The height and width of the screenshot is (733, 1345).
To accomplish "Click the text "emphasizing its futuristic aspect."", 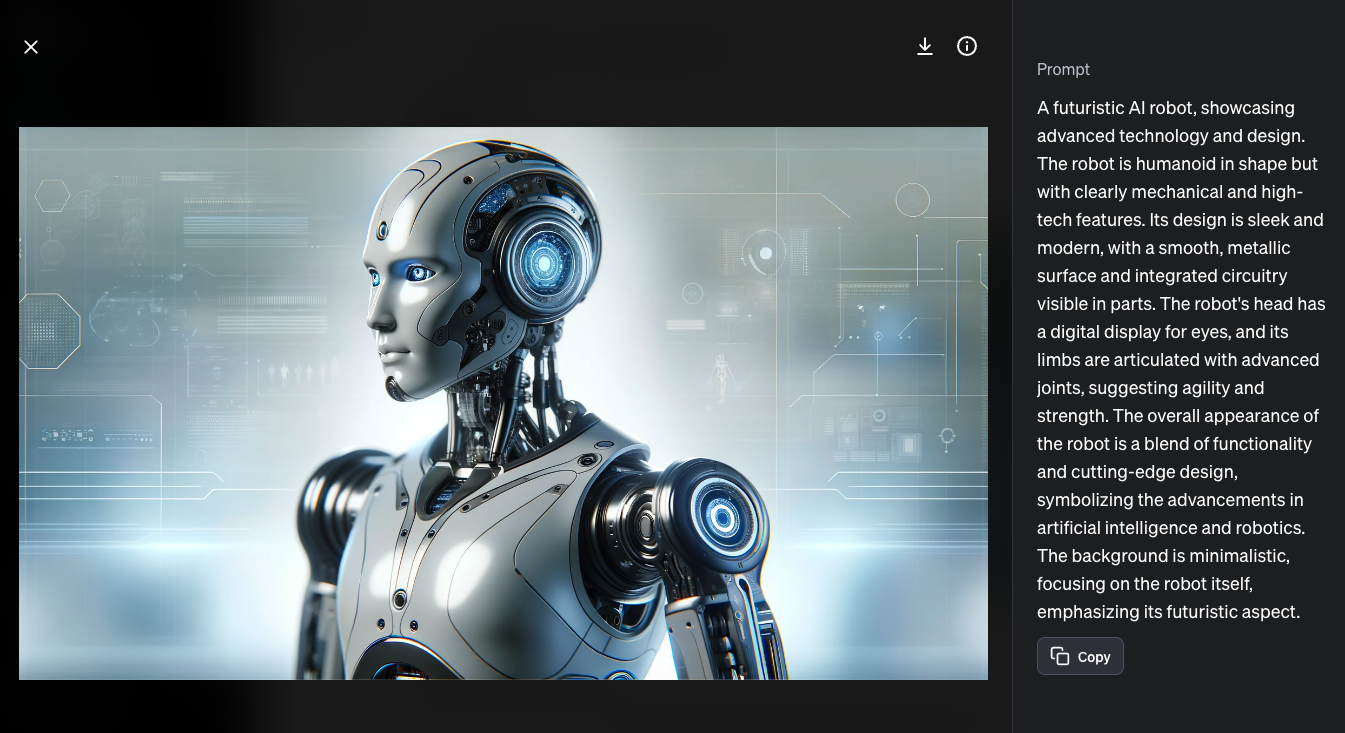I will pos(1168,612).
